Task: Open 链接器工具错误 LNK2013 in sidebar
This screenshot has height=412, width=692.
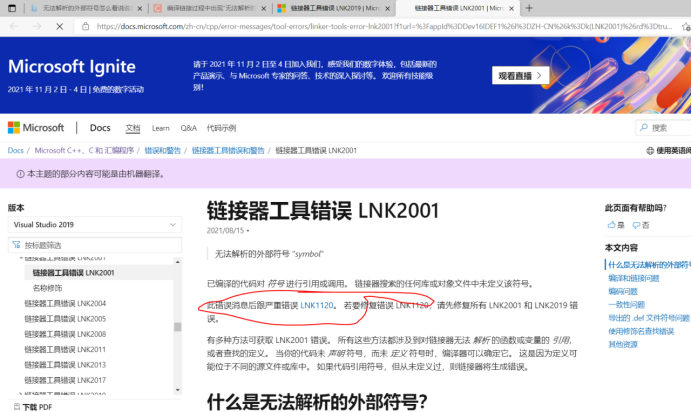Action: [65, 365]
